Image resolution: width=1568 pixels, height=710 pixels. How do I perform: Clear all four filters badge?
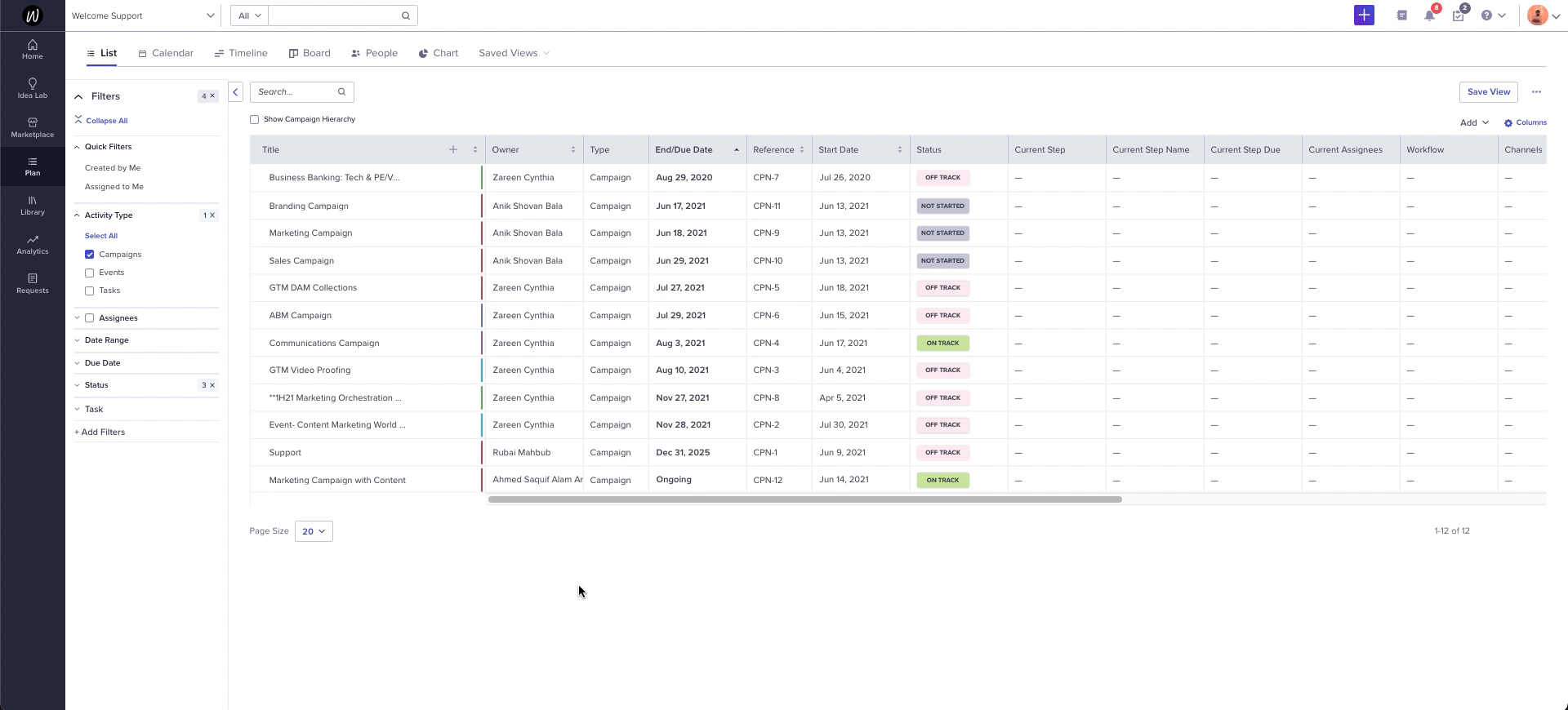coord(208,96)
